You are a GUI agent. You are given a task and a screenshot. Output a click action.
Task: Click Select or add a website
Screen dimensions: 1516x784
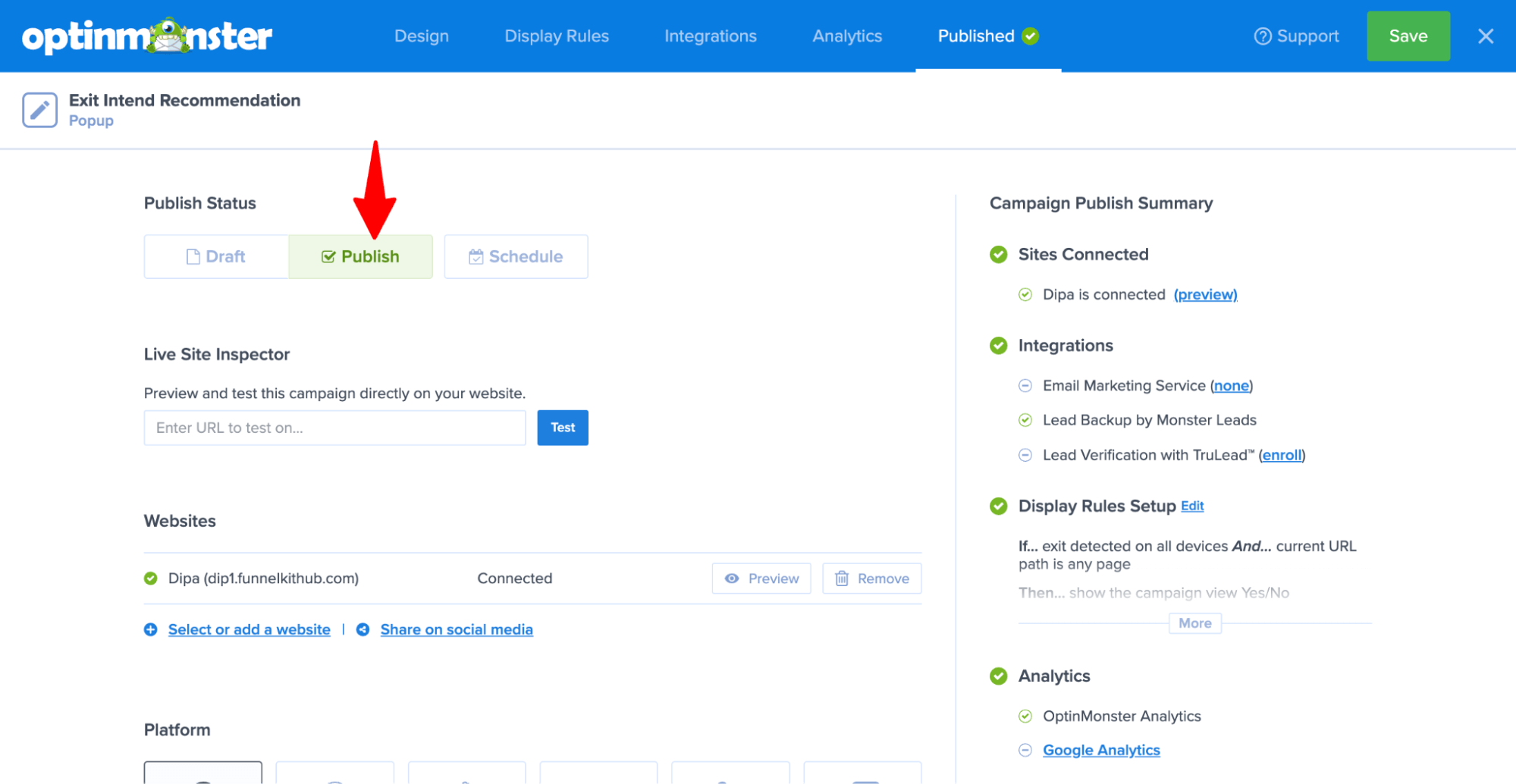pos(250,629)
